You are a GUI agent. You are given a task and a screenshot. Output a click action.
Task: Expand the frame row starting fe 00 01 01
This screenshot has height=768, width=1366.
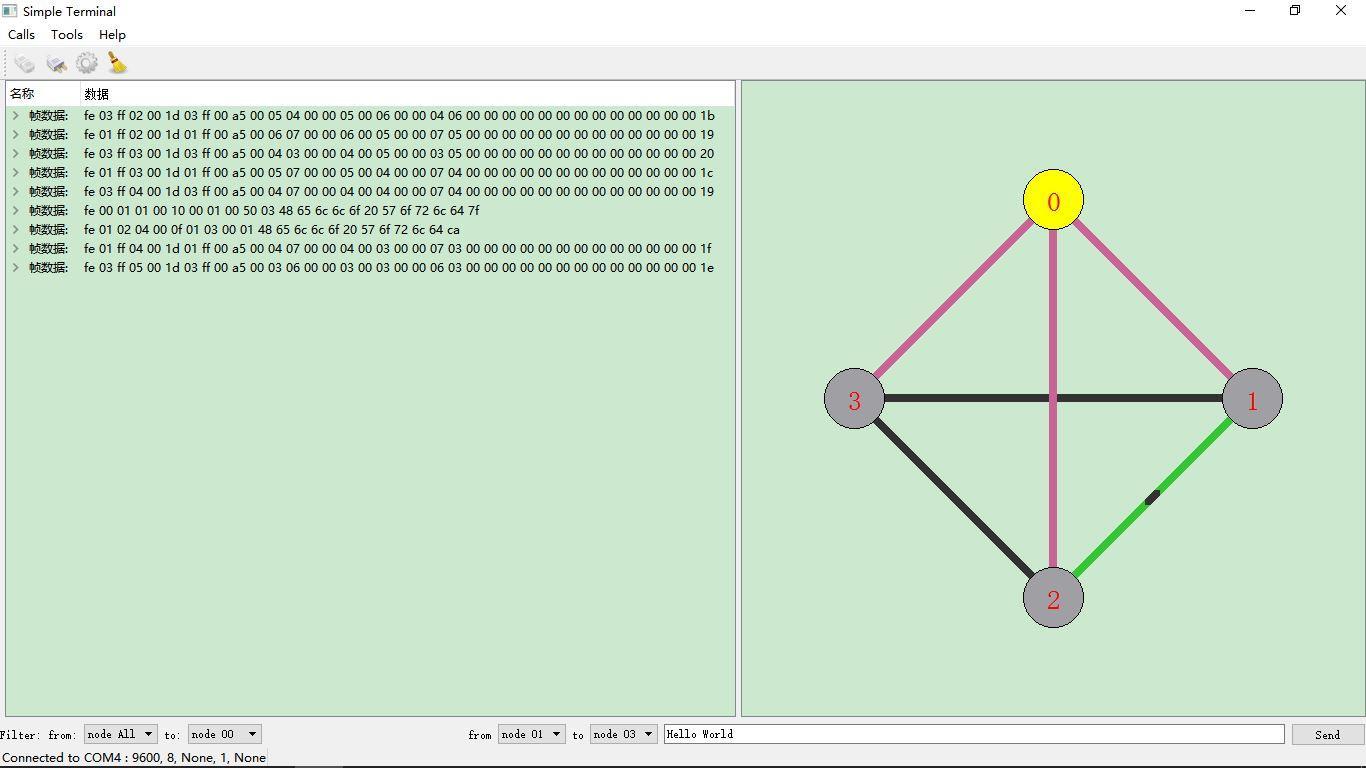pos(16,210)
